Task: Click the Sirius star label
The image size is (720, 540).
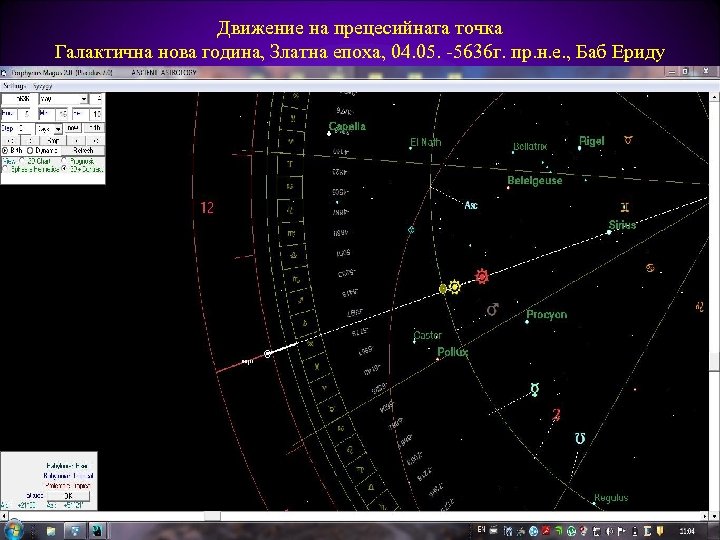Action: click(x=623, y=225)
